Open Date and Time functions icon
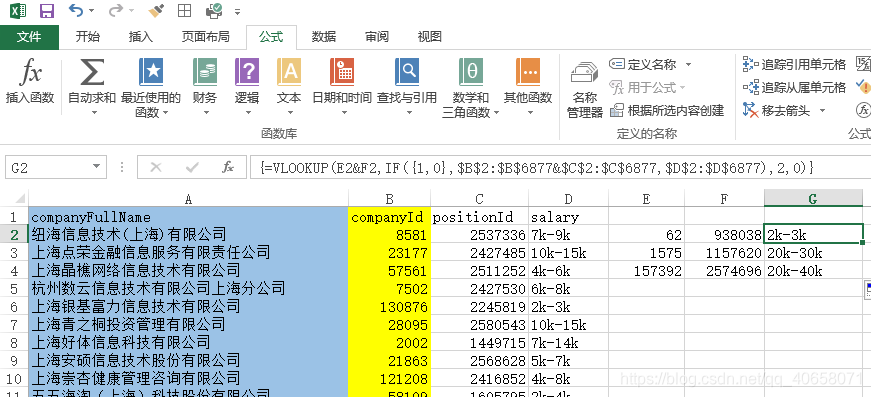 pos(342,72)
